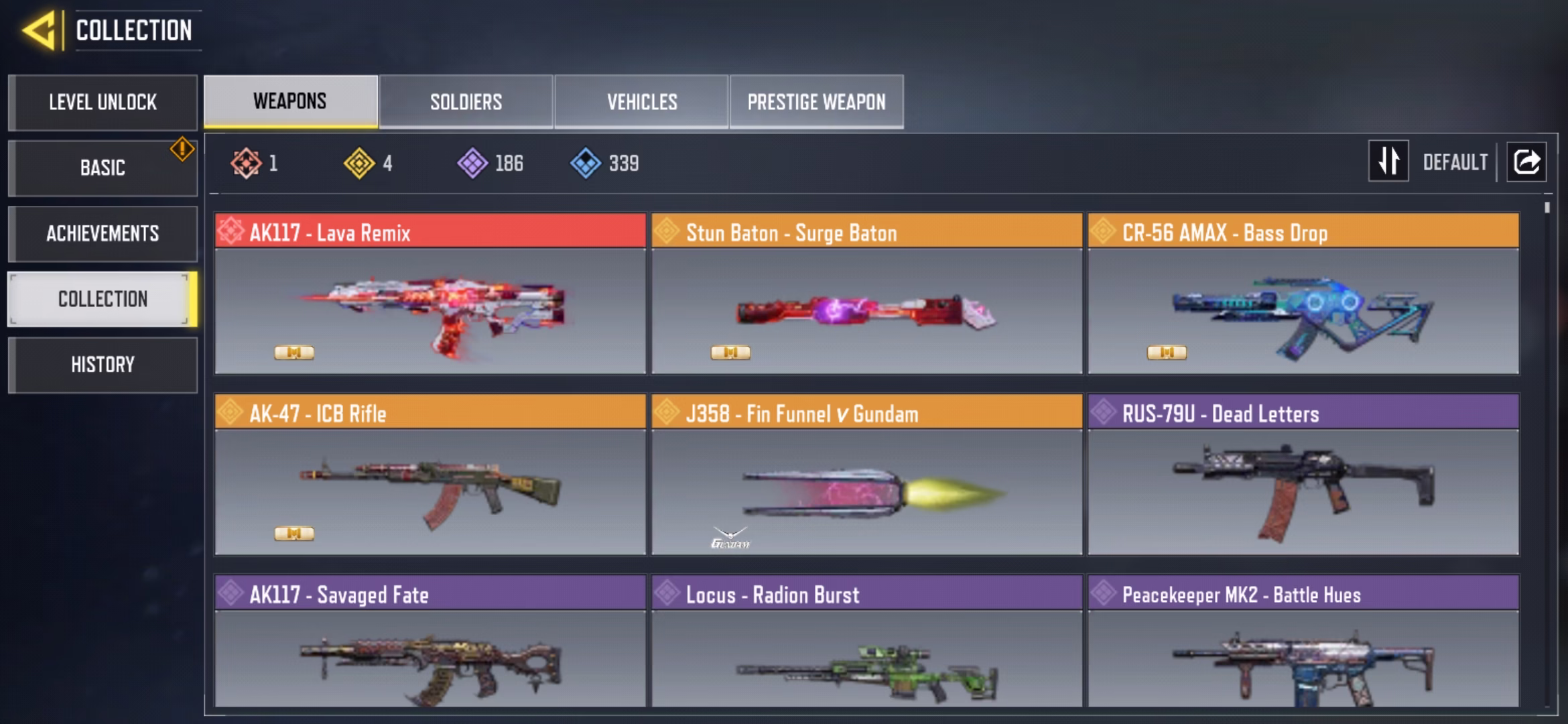Switch to the Vehicles tab

point(641,101)
